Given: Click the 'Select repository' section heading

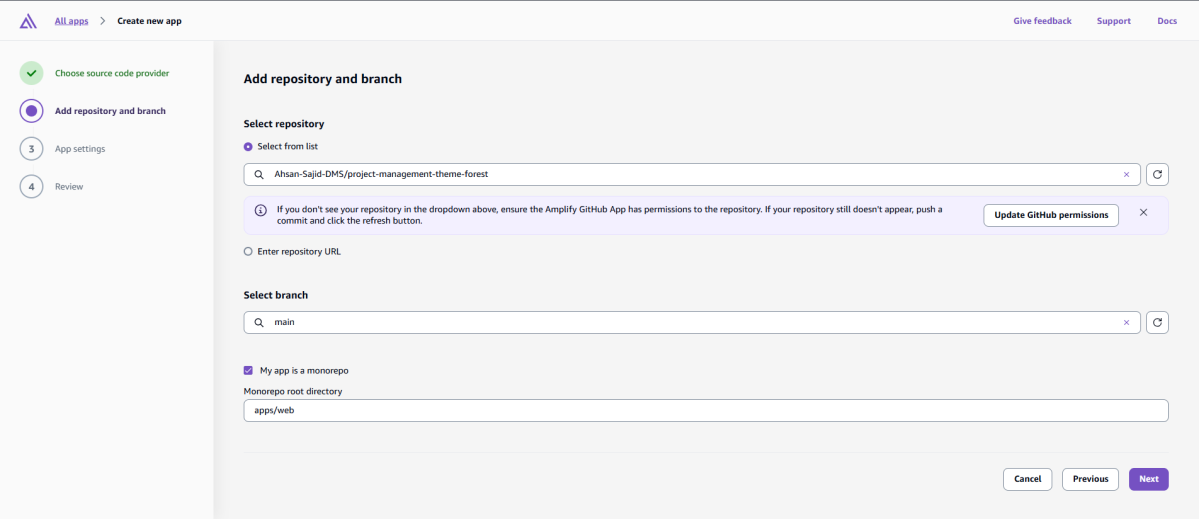Looking at the screenshot, I should pyautogui.click(x=284, y=124).
